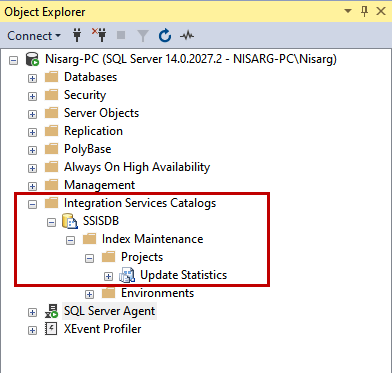392x373 pixels.
Task: Collapse the Nisarg-PC server node
Action: (x=13, y=61)
